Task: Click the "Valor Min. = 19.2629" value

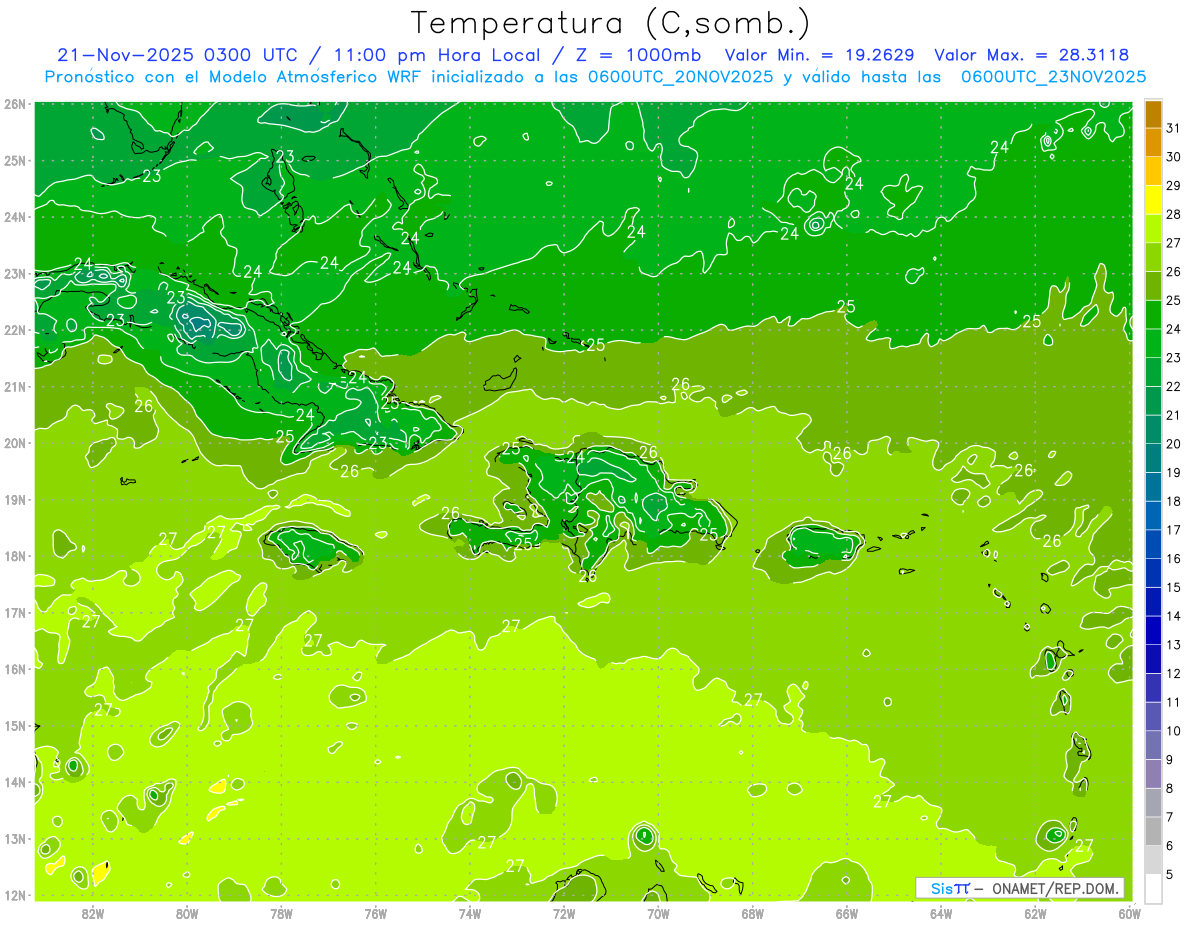Action: point(821,55)
